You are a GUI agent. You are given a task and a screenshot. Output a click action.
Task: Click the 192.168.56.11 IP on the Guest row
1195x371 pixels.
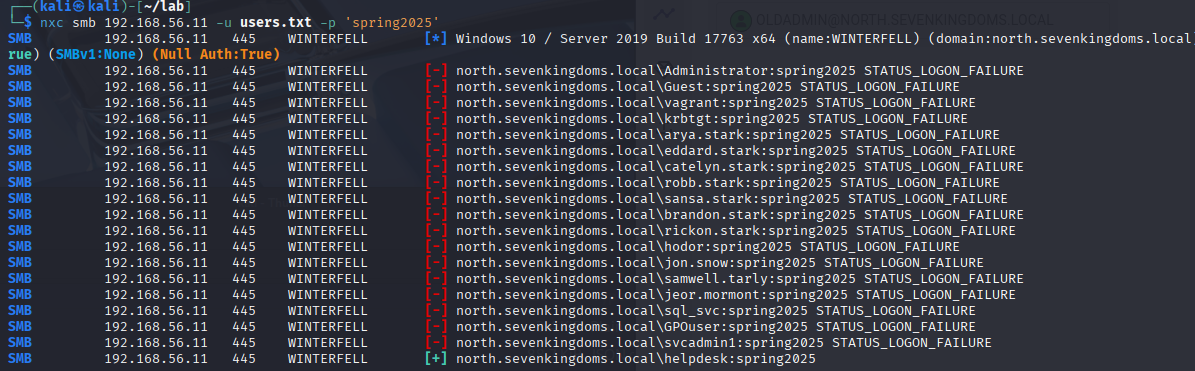tap(155, 87)
